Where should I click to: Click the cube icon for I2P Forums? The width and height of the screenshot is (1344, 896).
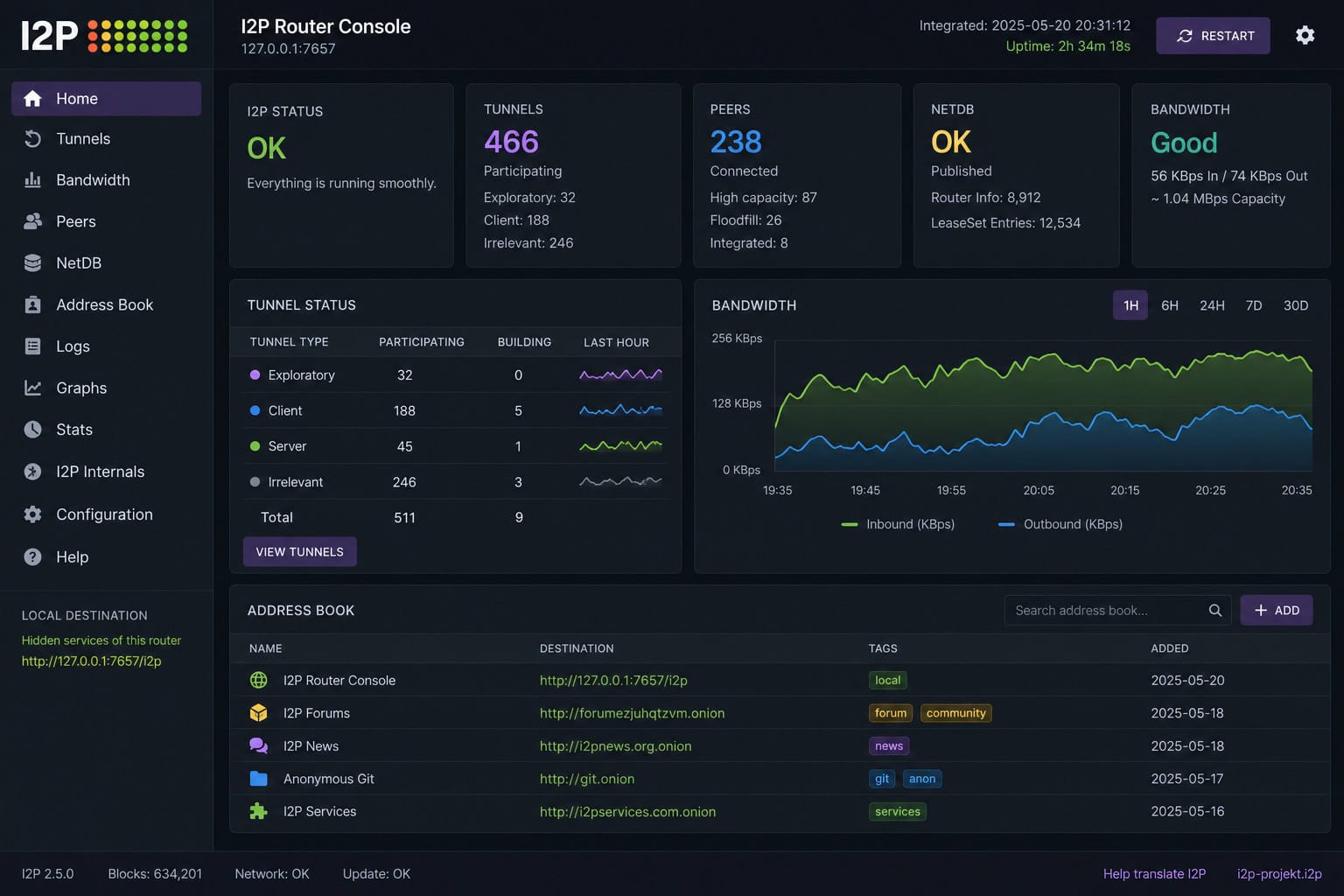[x=258, y=713]
